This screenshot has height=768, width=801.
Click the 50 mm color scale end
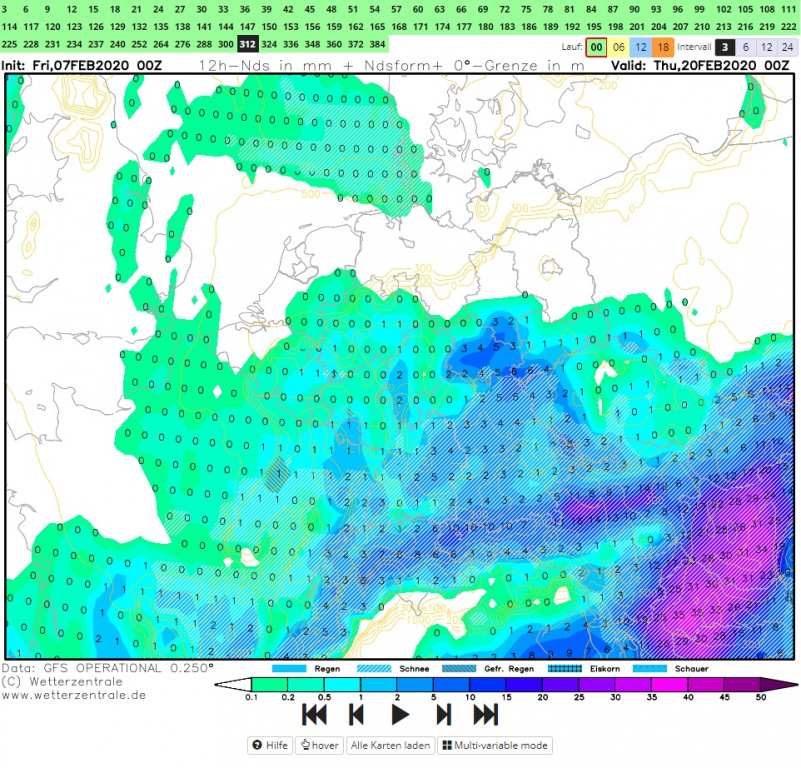(x=788, y=685)
